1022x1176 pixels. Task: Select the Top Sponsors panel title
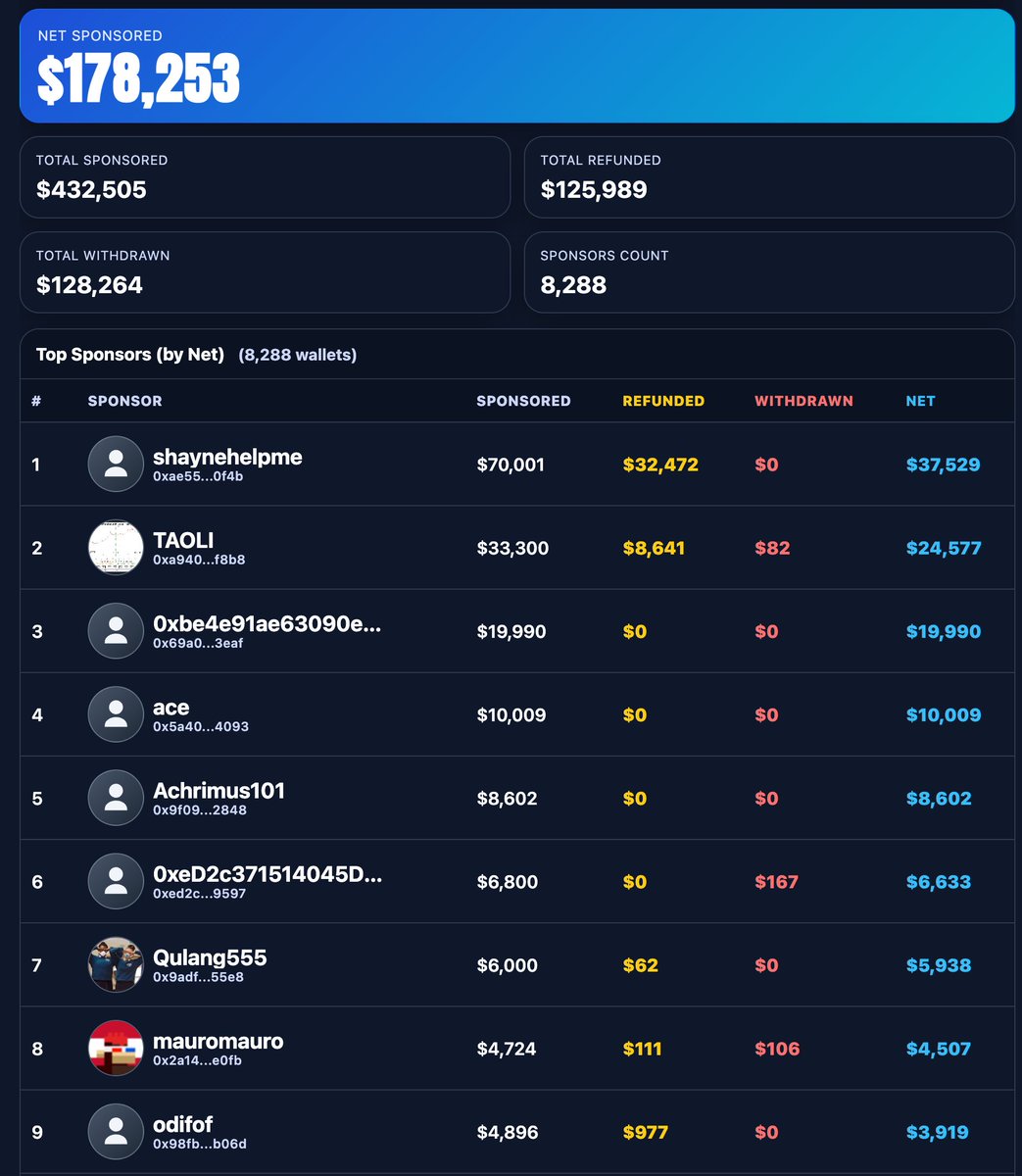click(x=115, y=354)
